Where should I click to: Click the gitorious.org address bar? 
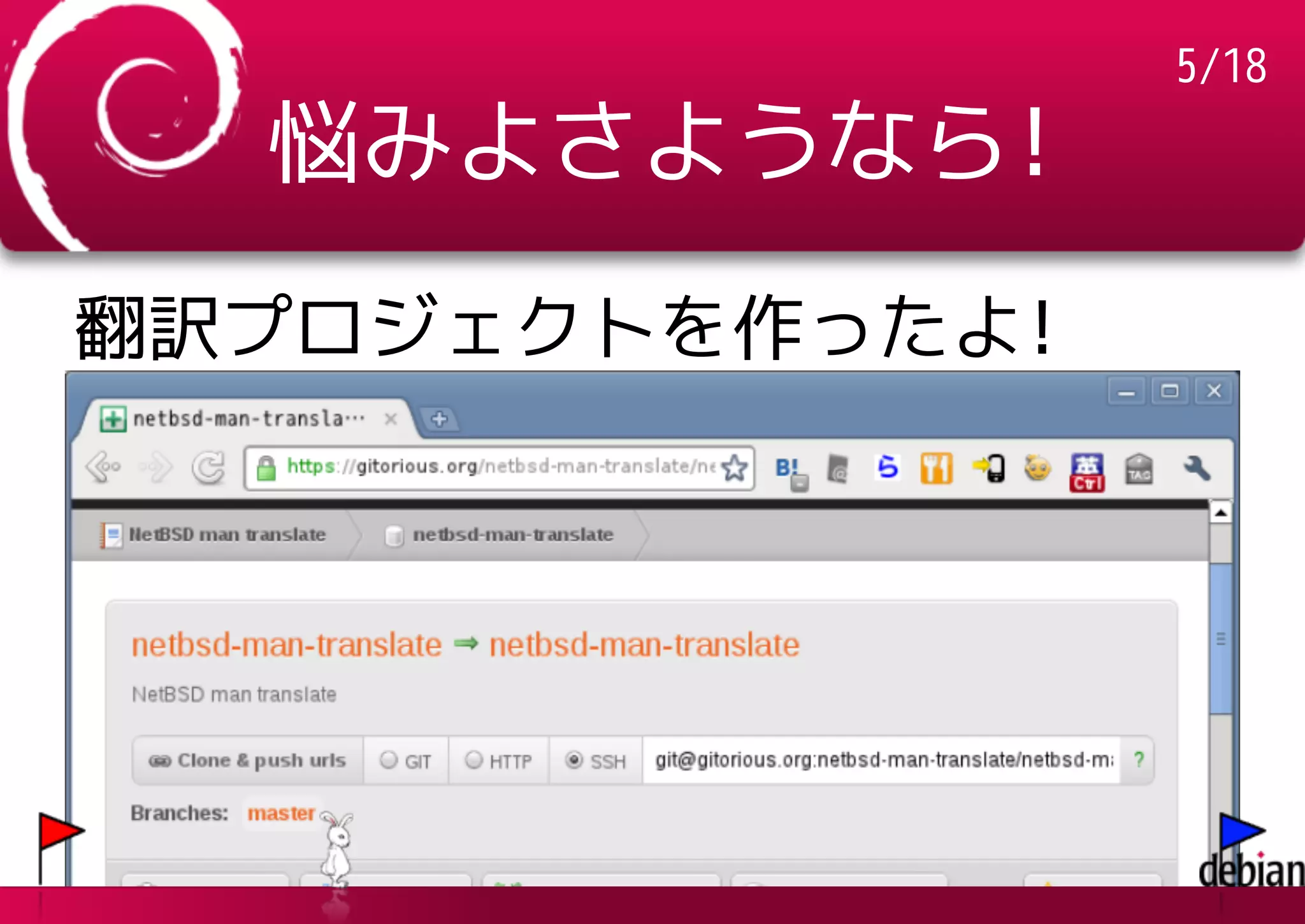click(x=499, y=467)
